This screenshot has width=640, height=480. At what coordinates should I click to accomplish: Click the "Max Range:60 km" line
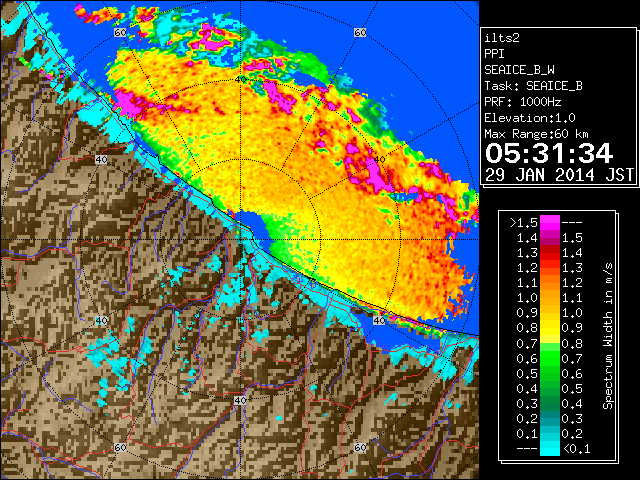[x=536, y=134]
